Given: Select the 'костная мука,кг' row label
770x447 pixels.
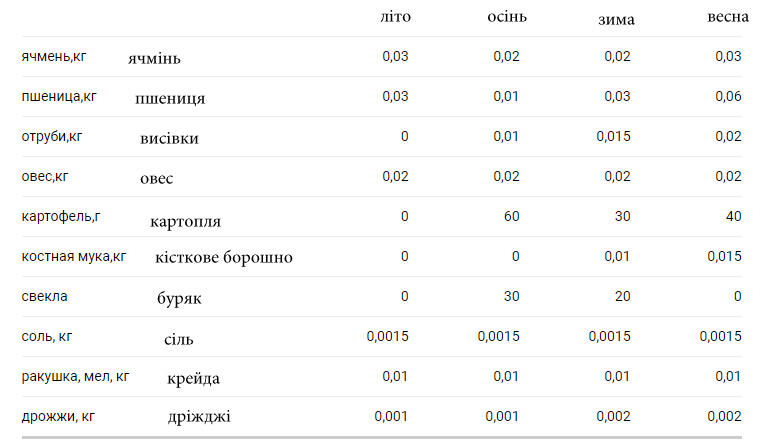Looking at the screenshot, I should point(74,256).
